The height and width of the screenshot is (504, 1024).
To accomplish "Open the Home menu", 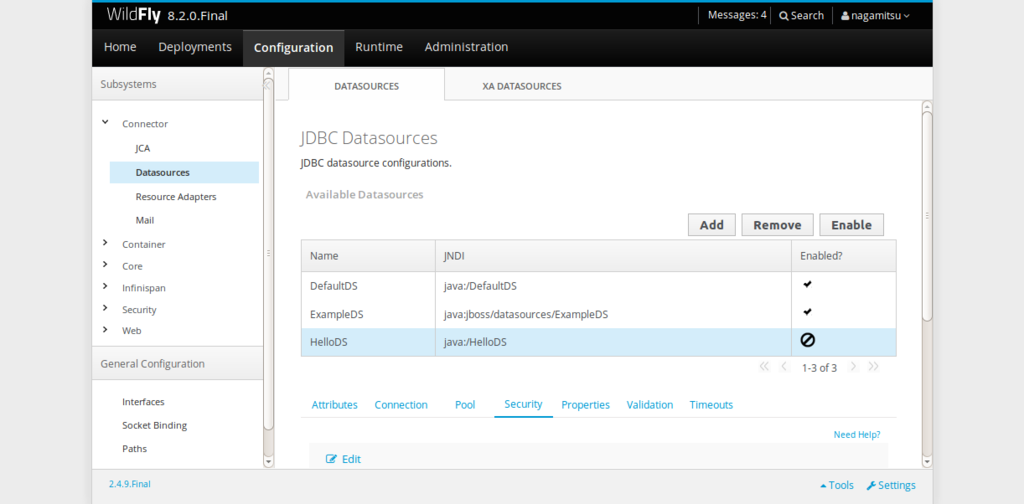I will pos(120,47).
